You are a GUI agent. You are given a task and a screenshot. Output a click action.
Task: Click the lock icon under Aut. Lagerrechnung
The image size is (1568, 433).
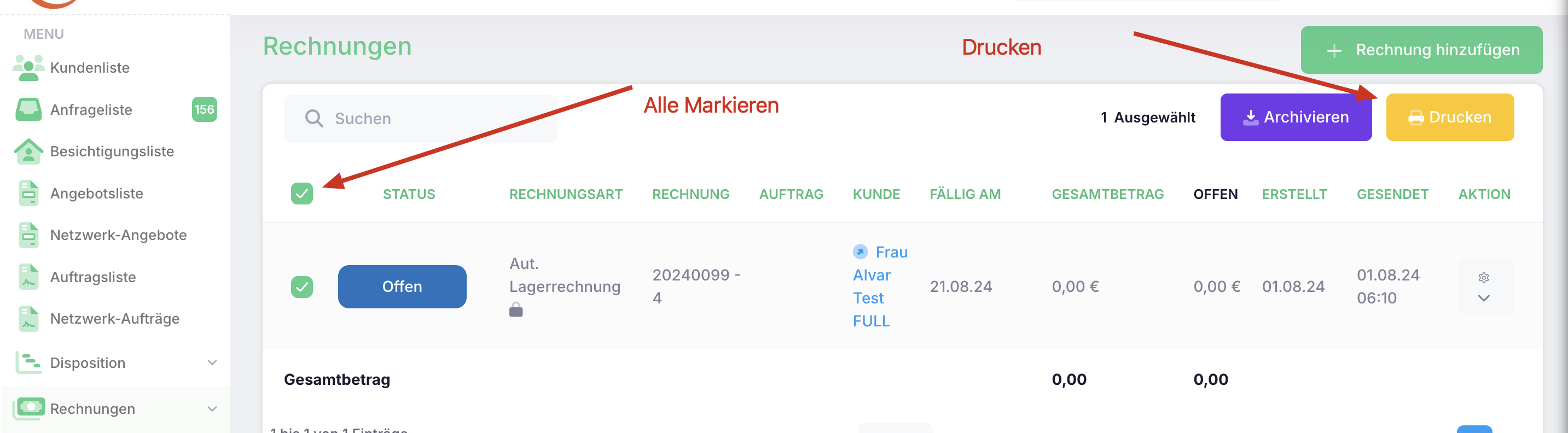(516, 309)
